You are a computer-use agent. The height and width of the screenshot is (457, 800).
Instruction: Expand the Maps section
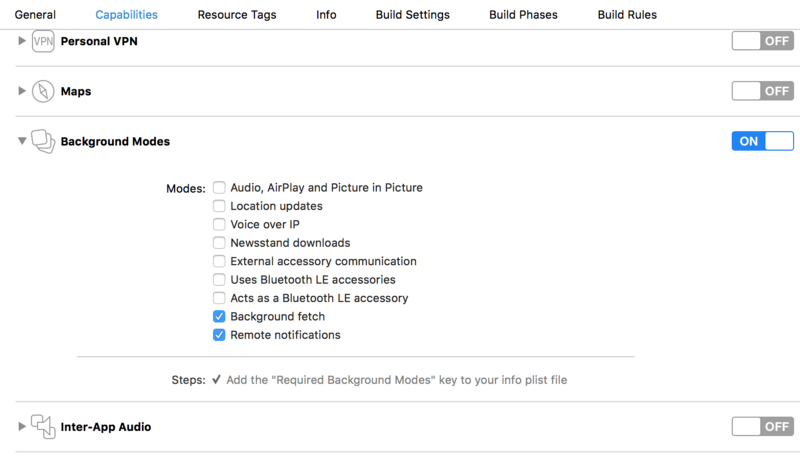click(x=22, y=91)
